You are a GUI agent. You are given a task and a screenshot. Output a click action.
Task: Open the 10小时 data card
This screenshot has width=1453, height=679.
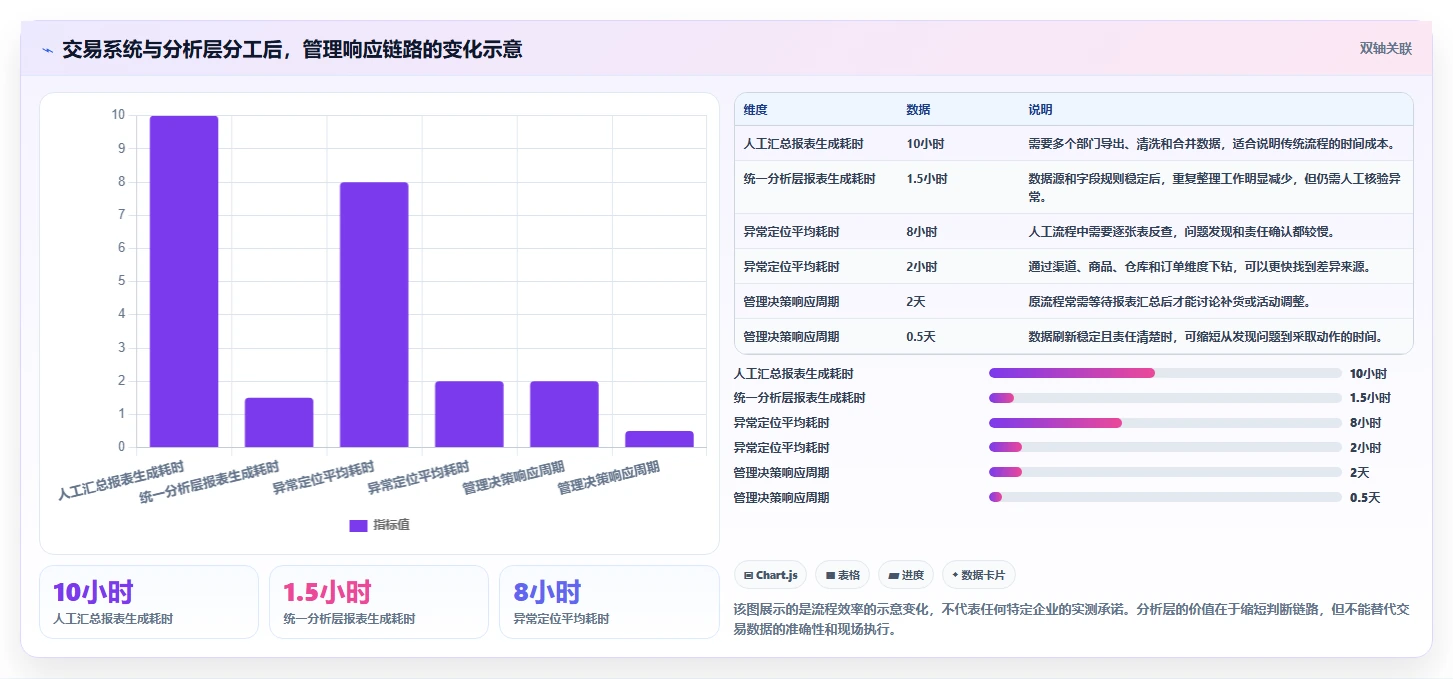pos(149,602)
